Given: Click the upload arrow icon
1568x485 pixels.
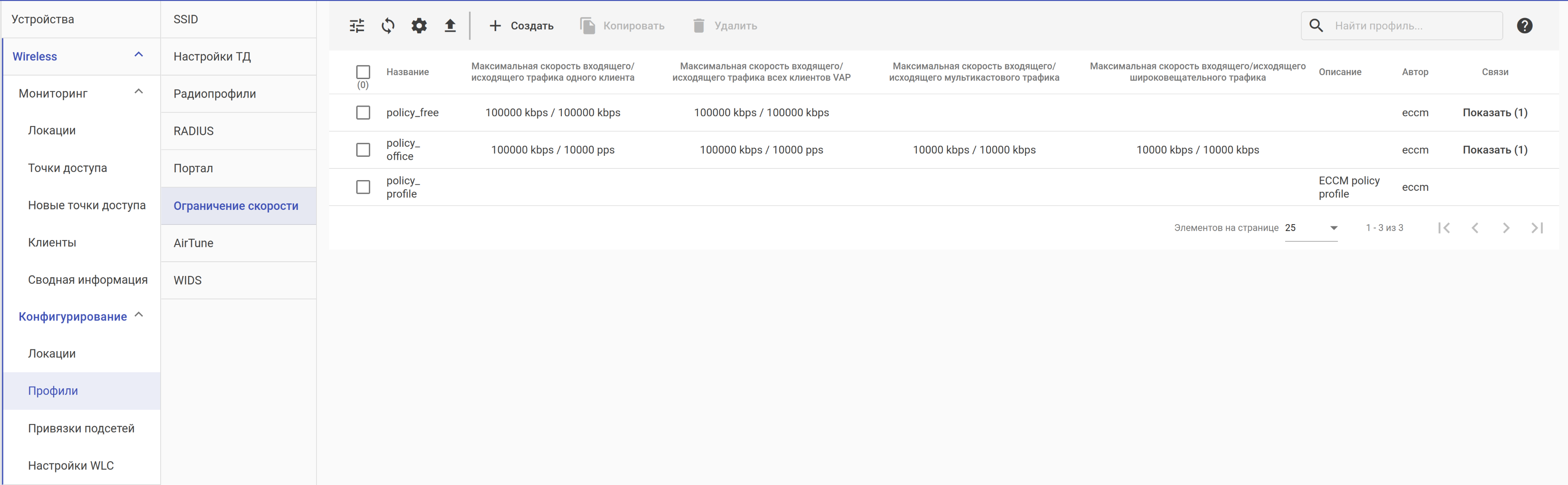Looking at the screenshot, I should [450, 25].
